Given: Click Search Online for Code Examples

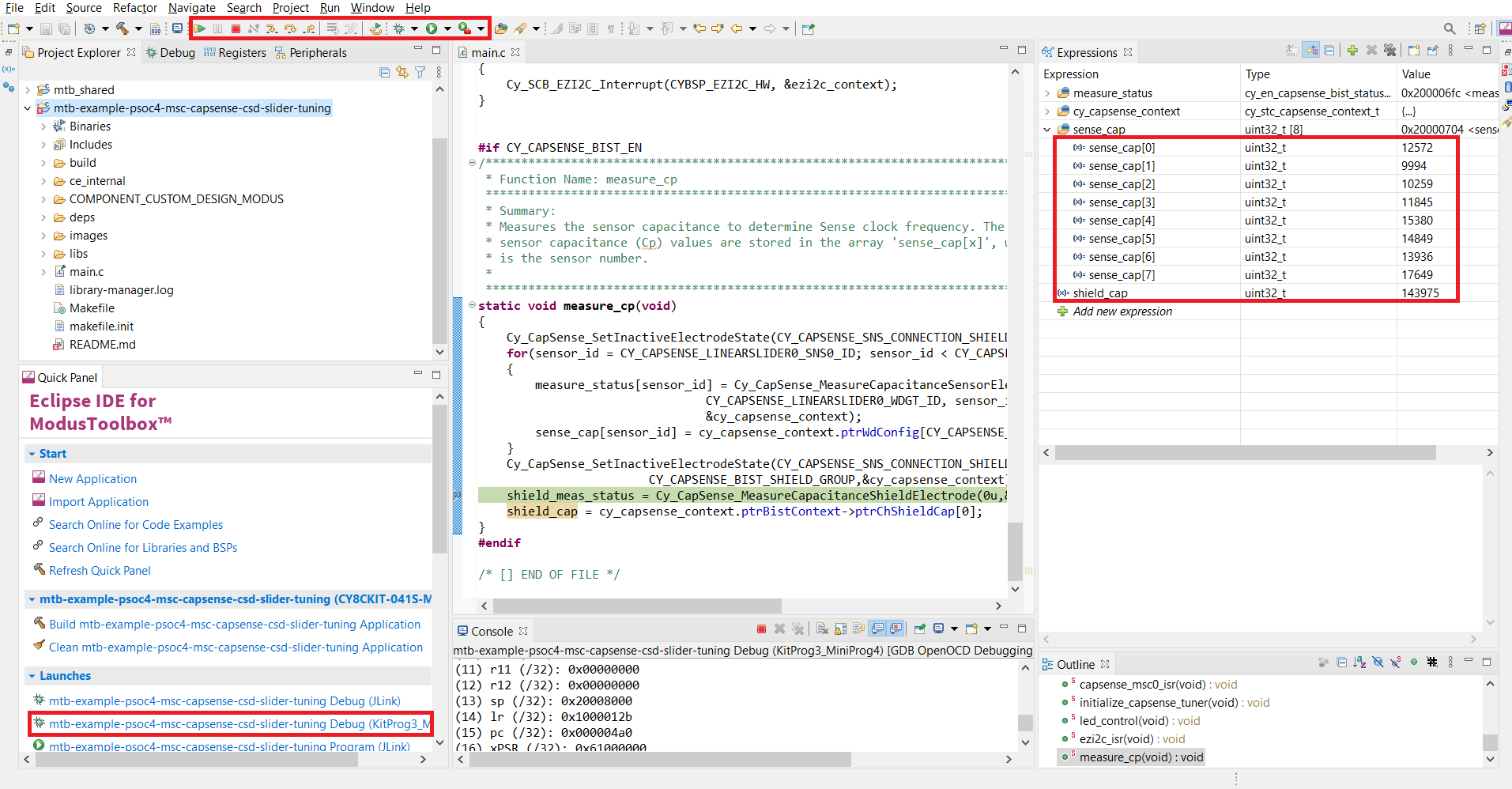Looking at the screenshot, I should point(136,525).
